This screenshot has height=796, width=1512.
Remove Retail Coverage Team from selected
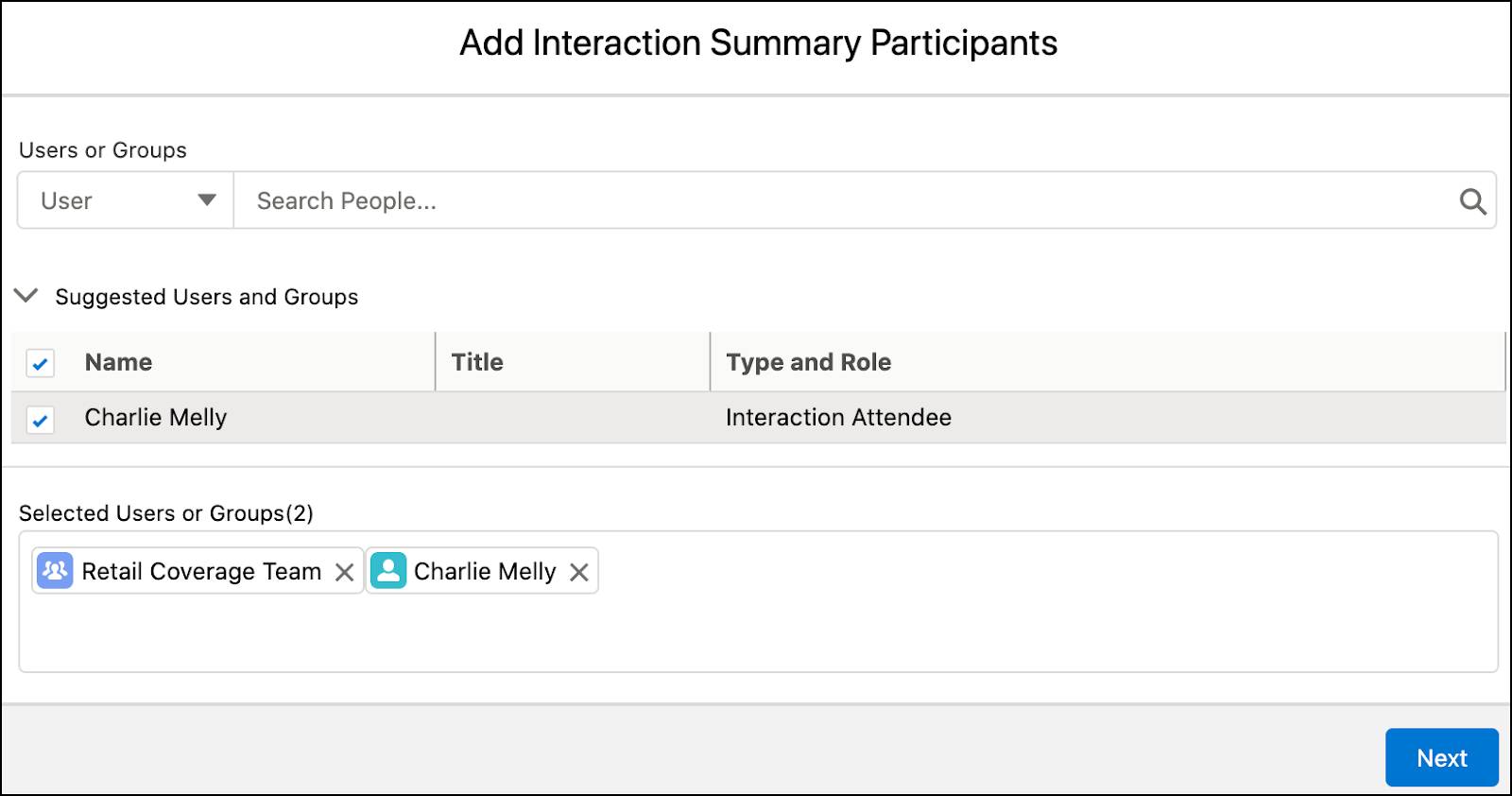point(345,572)
